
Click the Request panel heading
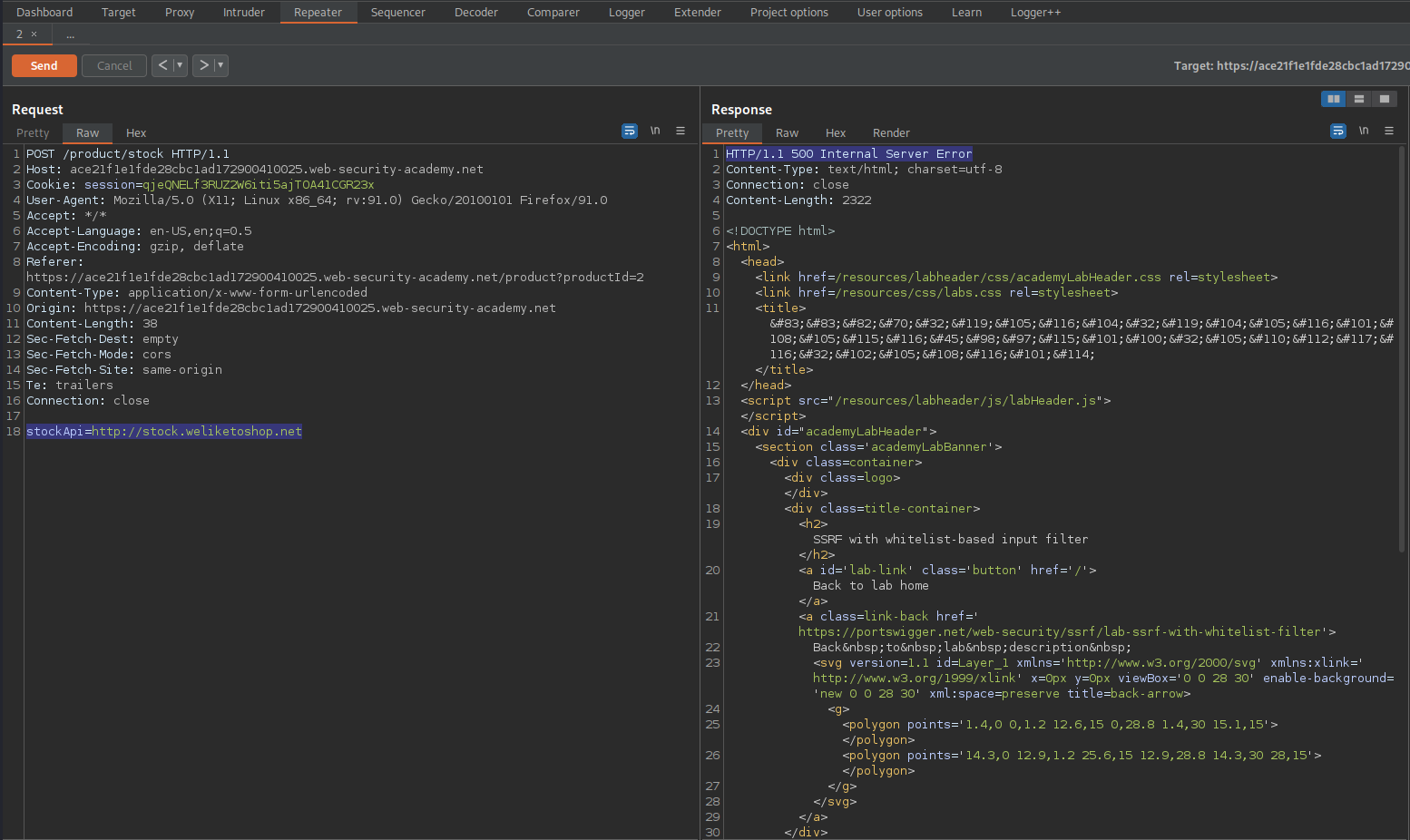37,109
